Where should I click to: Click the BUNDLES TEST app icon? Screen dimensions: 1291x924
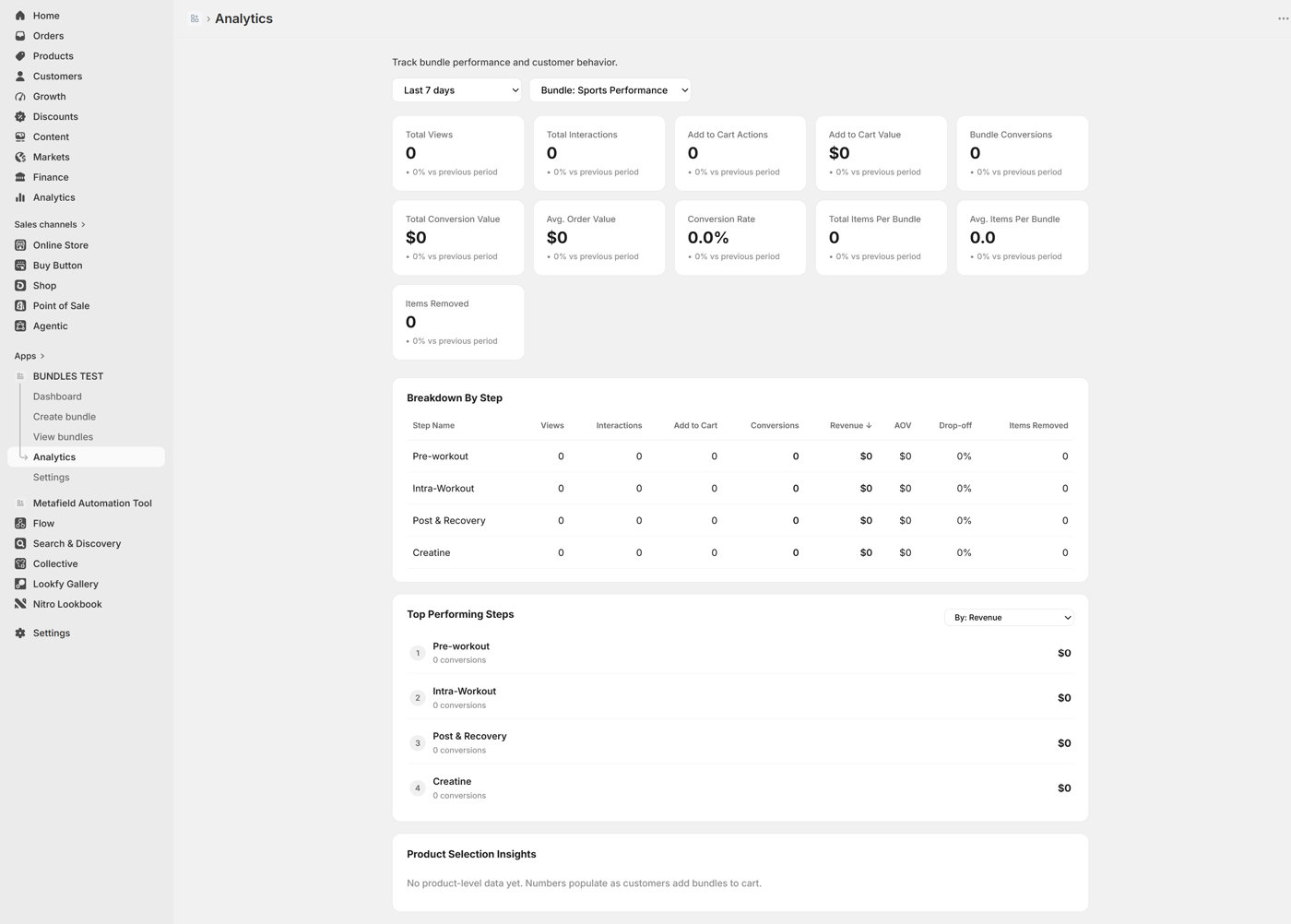20,376
